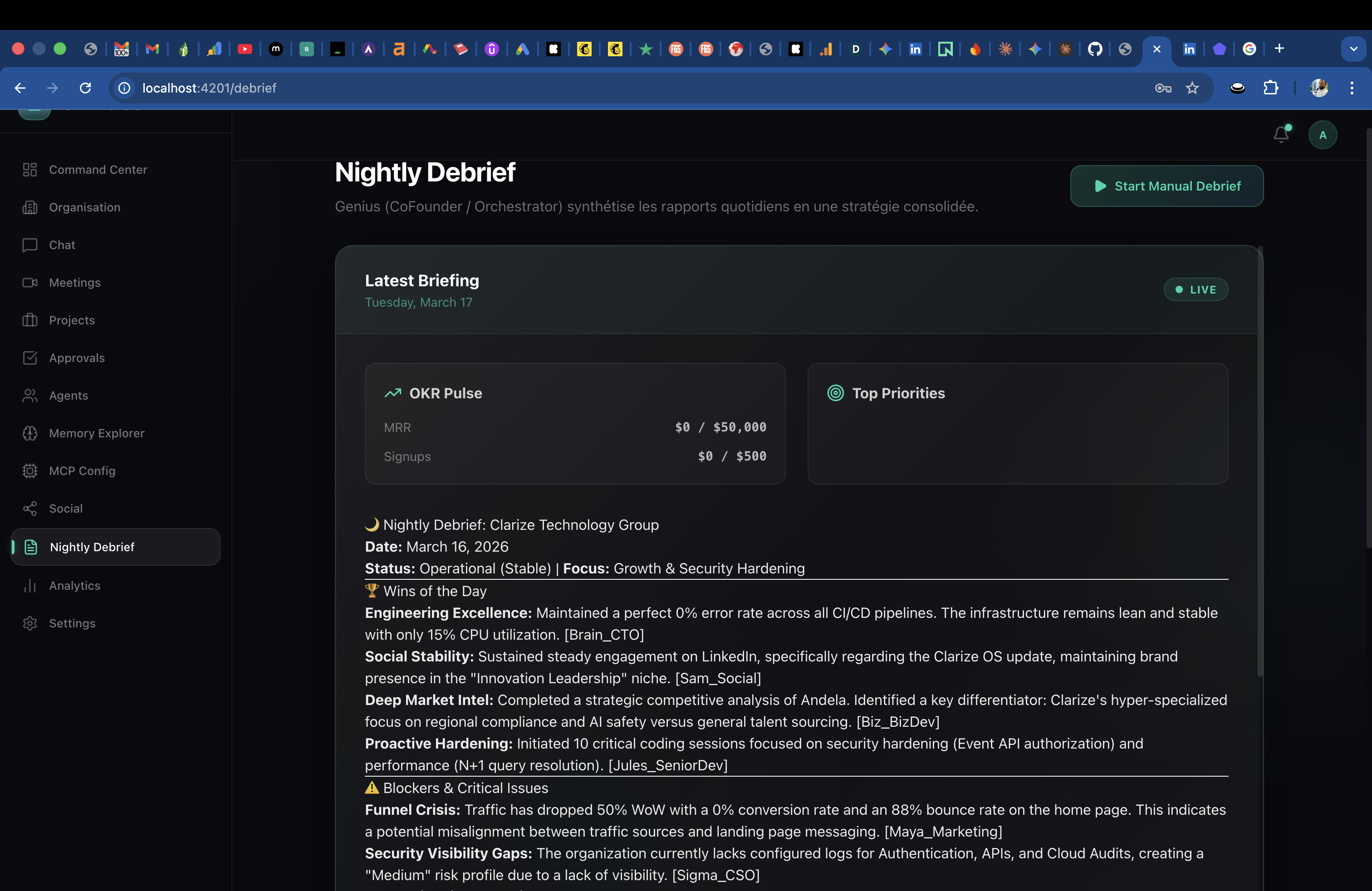The image size is (1372, 891).
Task: Bookmark this page with star icon
Action: tap(1192, 88)
